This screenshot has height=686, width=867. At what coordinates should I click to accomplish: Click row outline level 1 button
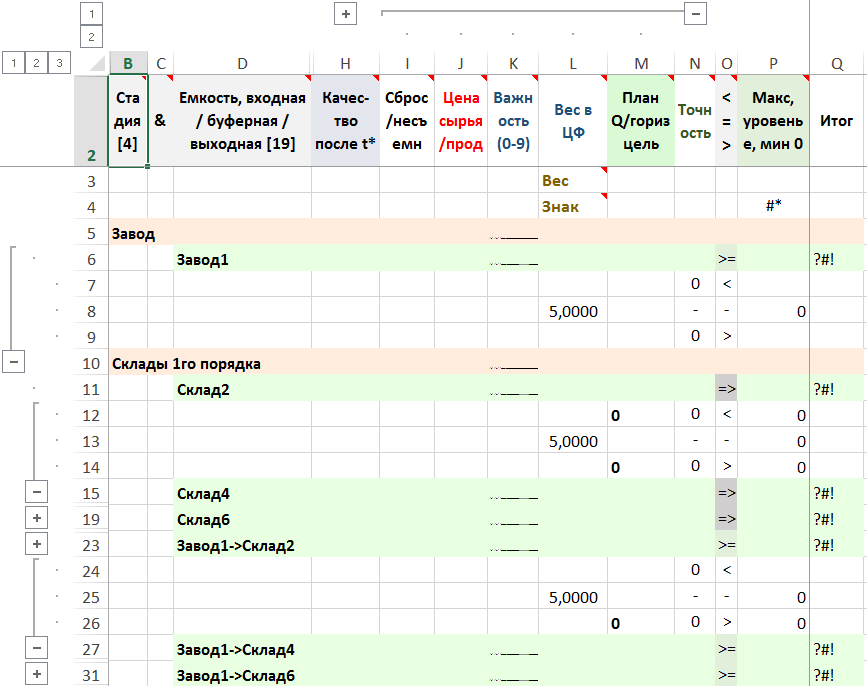[x=13, y=63]
